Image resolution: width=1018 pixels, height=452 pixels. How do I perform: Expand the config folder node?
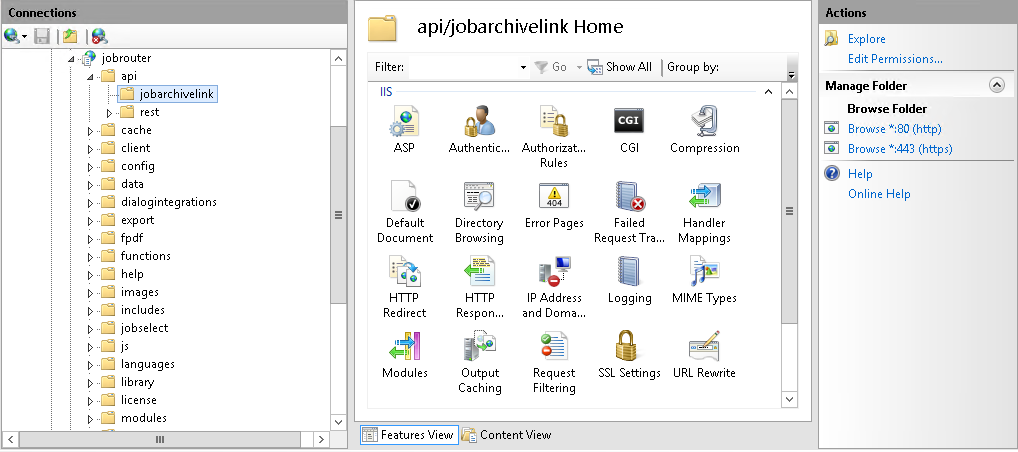[90, 167]
